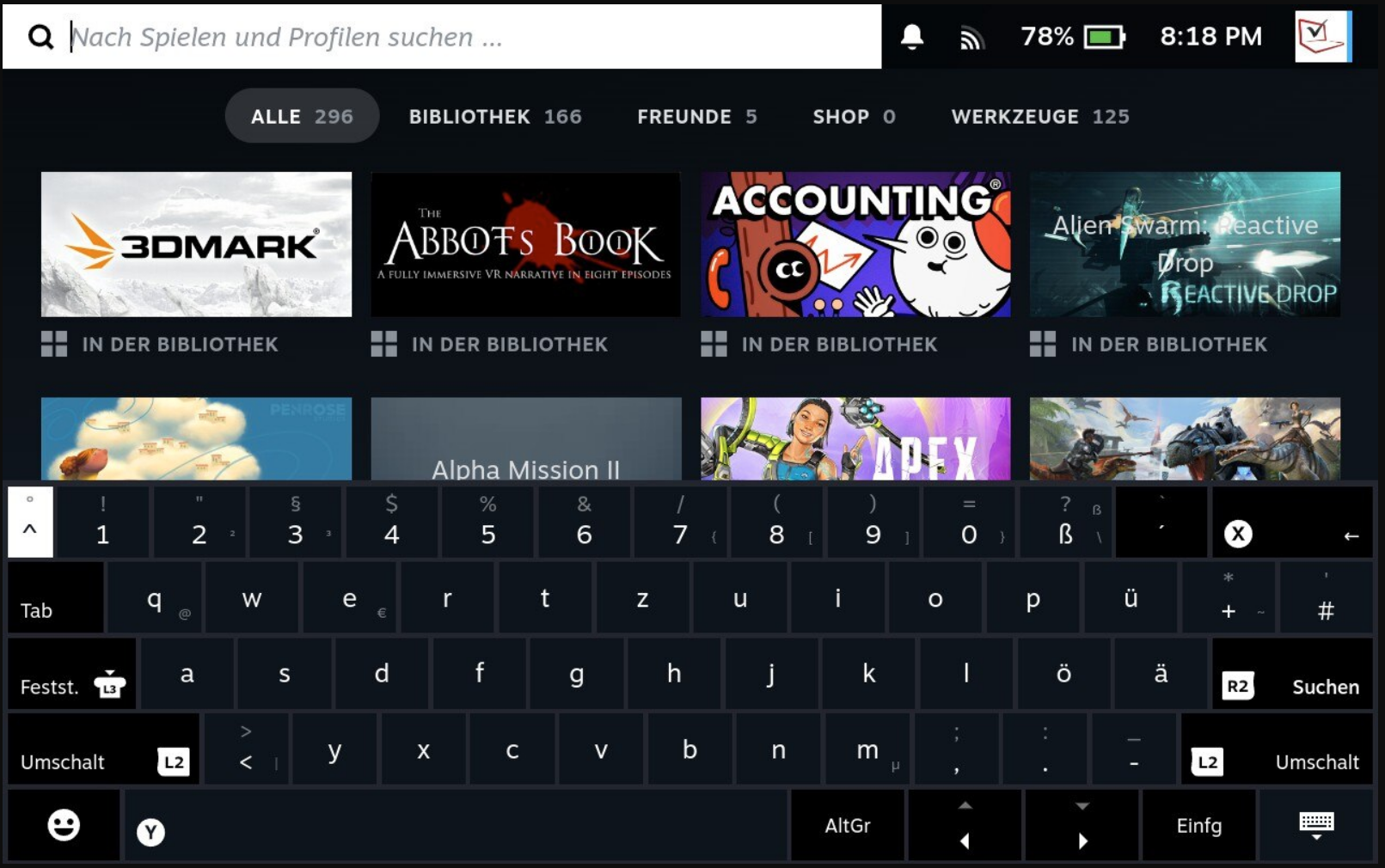Click the notification bell icon
Image resolution: width=1385 pixels, height=868 pixels.
pos(912,37)
